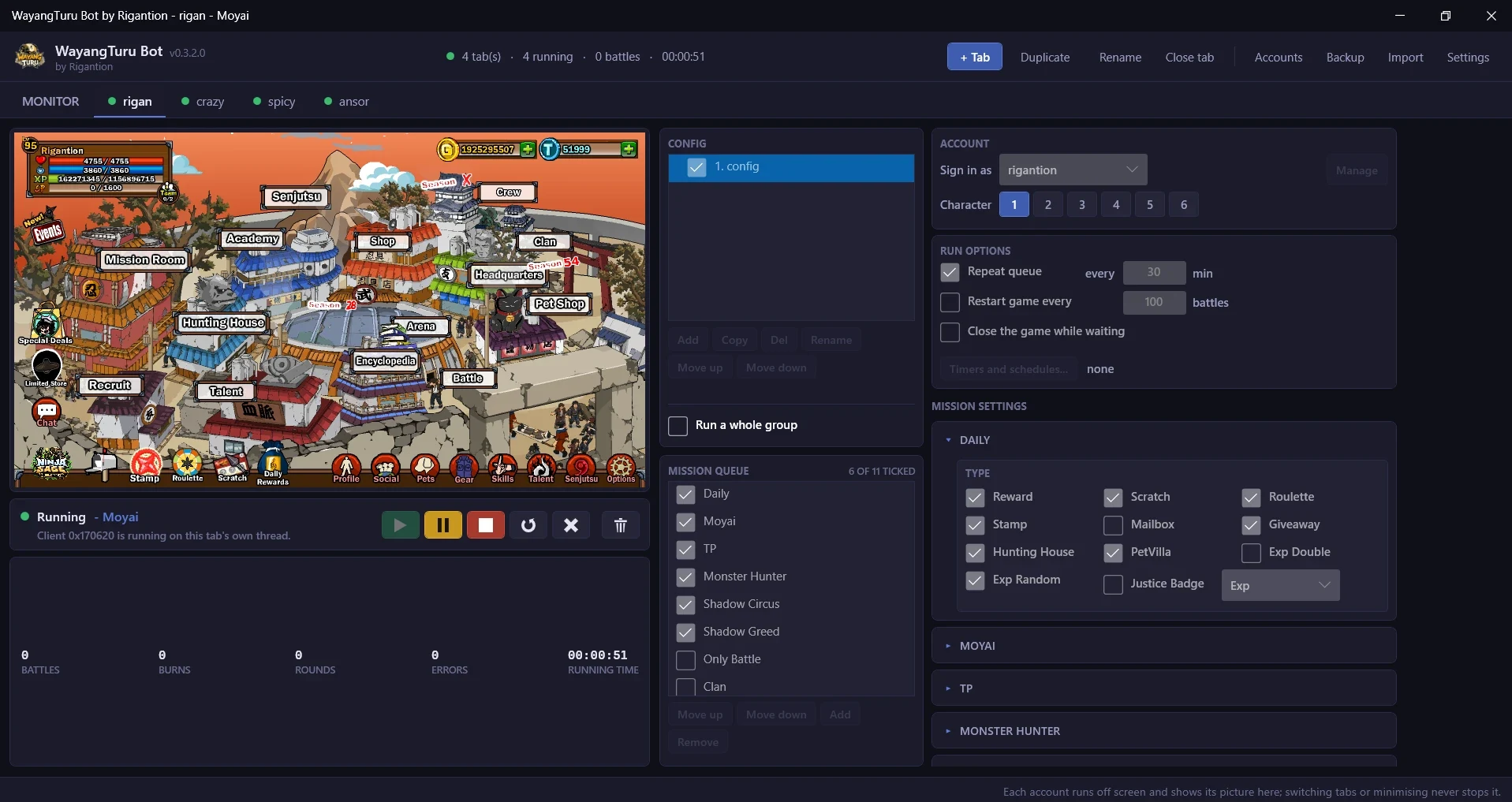Open the Senjutsu icon in game bar
Image resolution: width=1512 pixels, height=802 pixels.
click(x=581, y=468)
